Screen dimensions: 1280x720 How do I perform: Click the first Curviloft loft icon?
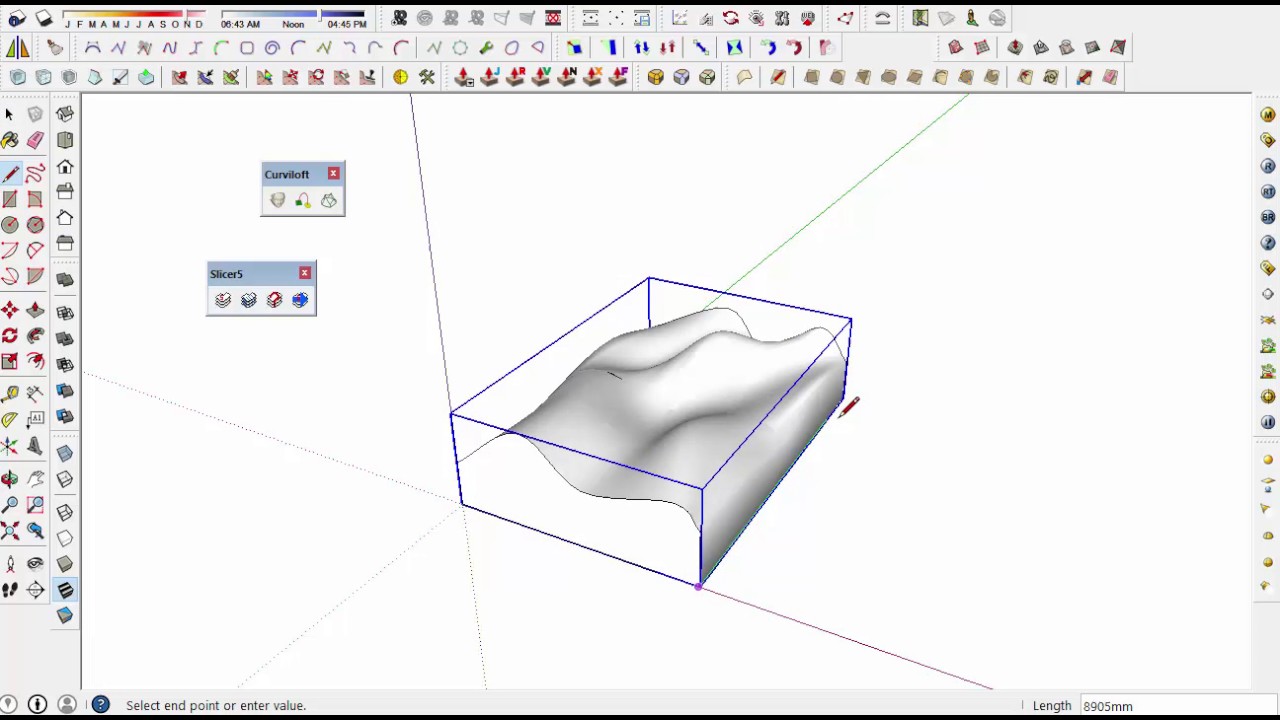(277, 201)
